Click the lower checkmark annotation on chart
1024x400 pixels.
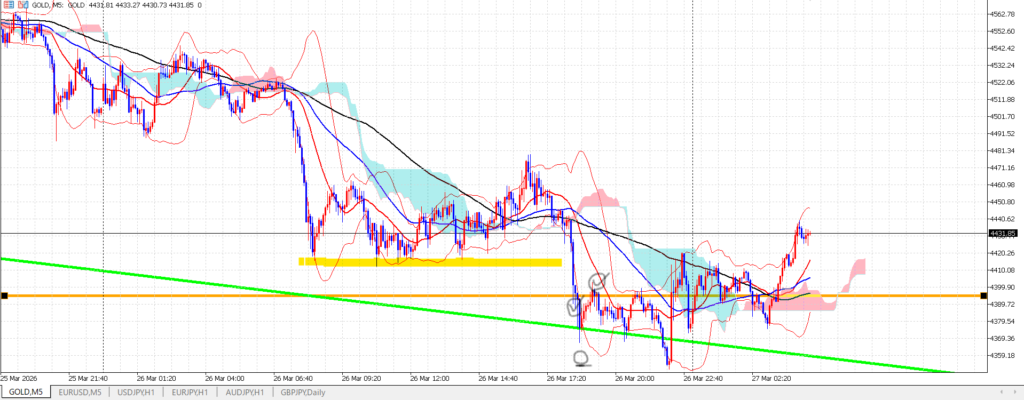point(575,304)
